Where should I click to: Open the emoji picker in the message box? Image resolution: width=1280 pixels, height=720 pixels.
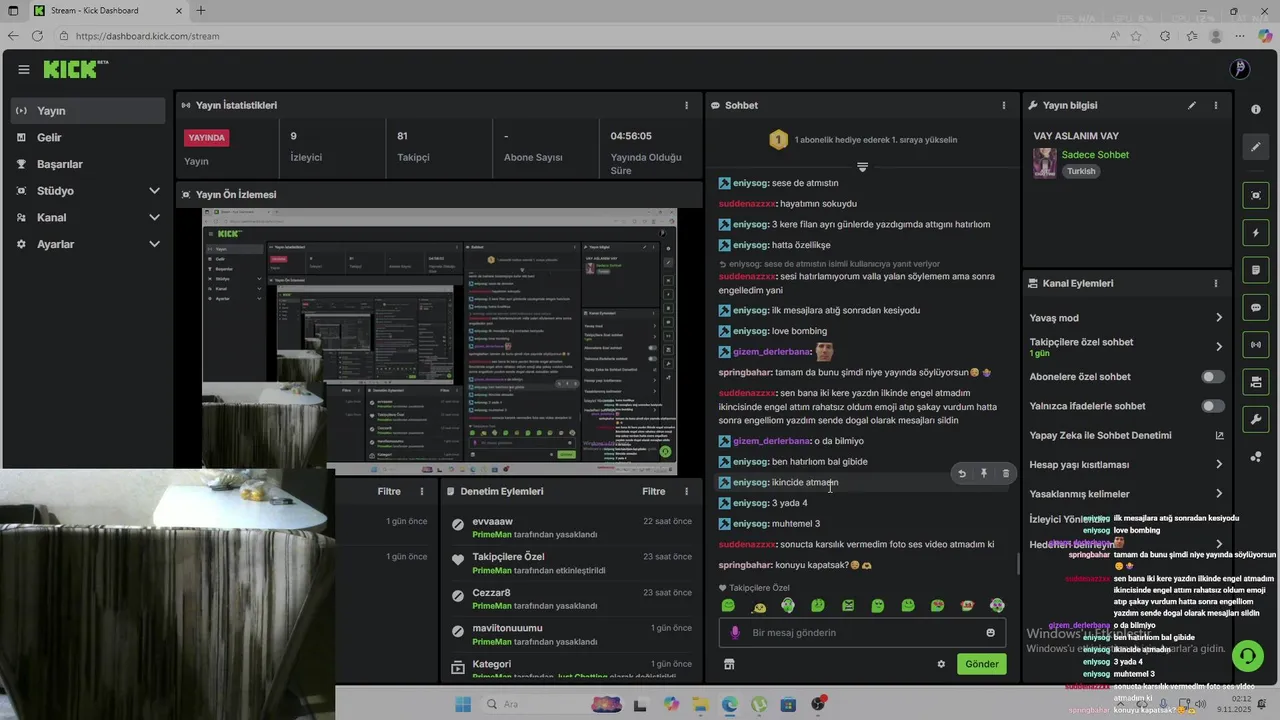[x=991, y=632]
